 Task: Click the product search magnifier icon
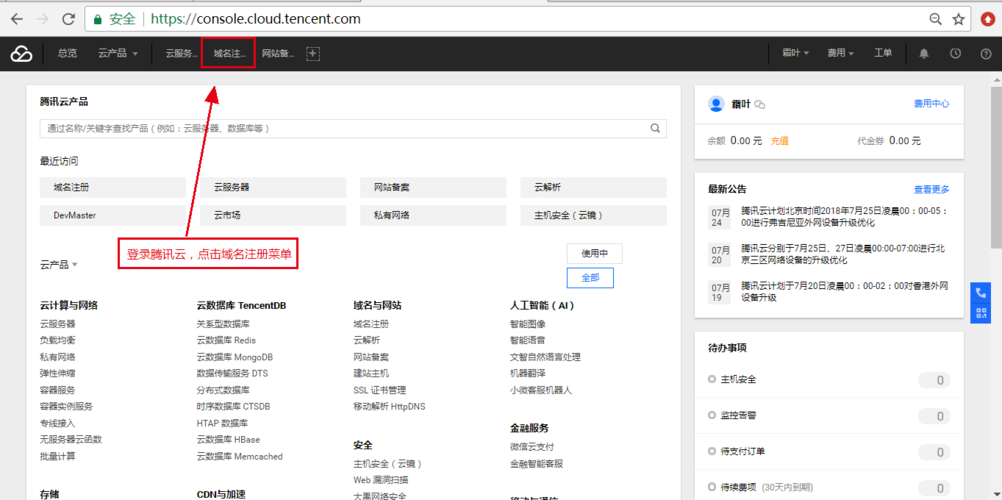655,128
